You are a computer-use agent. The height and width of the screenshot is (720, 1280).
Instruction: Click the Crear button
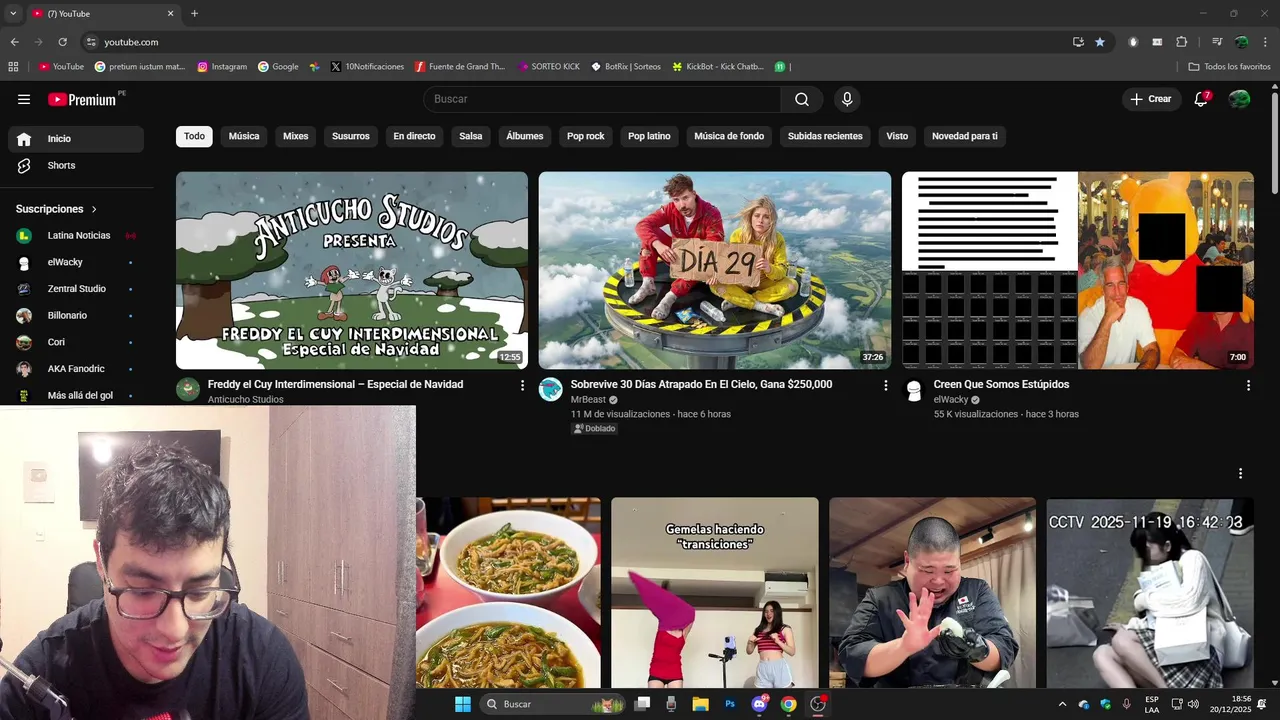[1151, 99]
